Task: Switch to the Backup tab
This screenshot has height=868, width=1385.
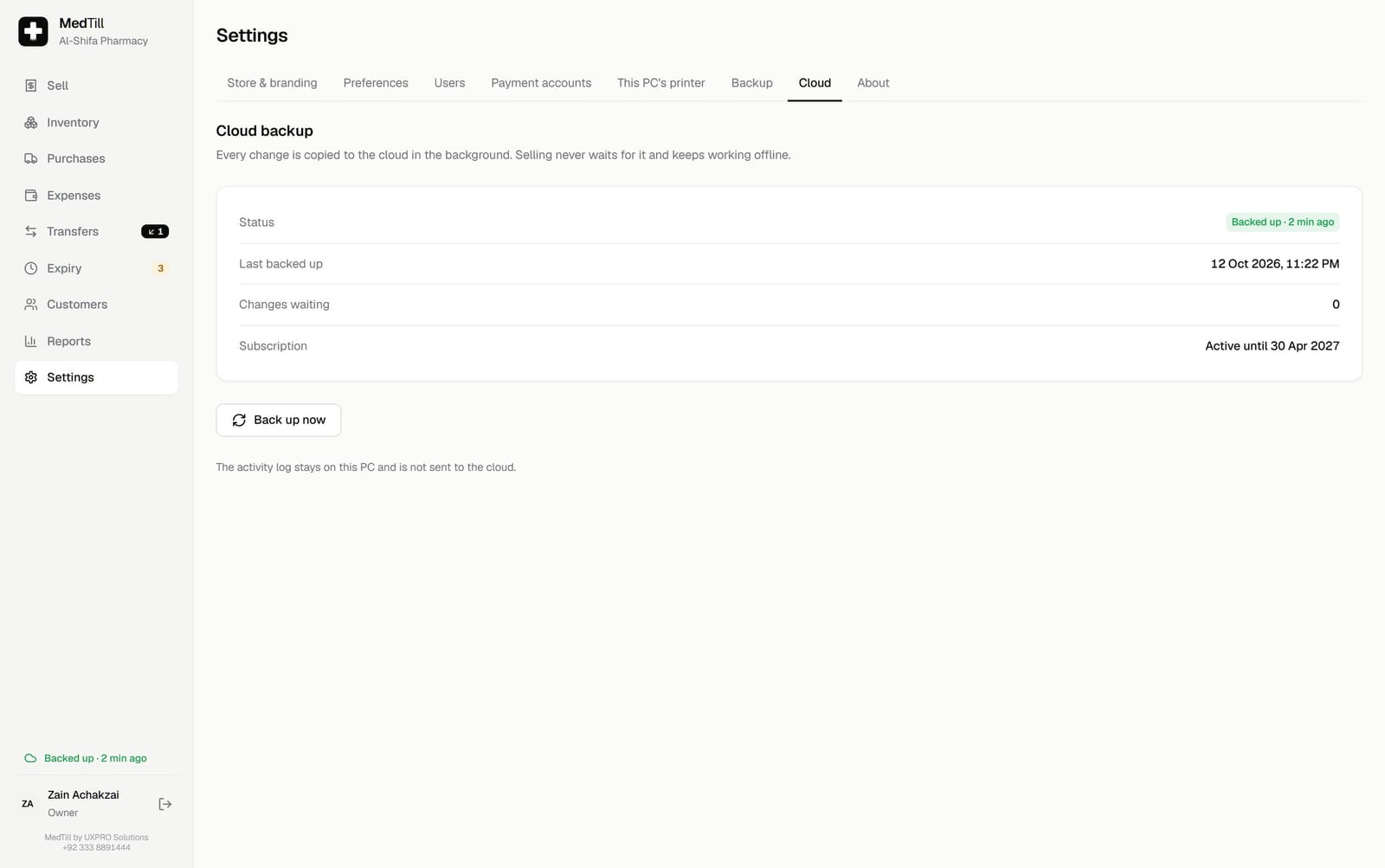Action: pyautogui.click(x=752, y=83)
